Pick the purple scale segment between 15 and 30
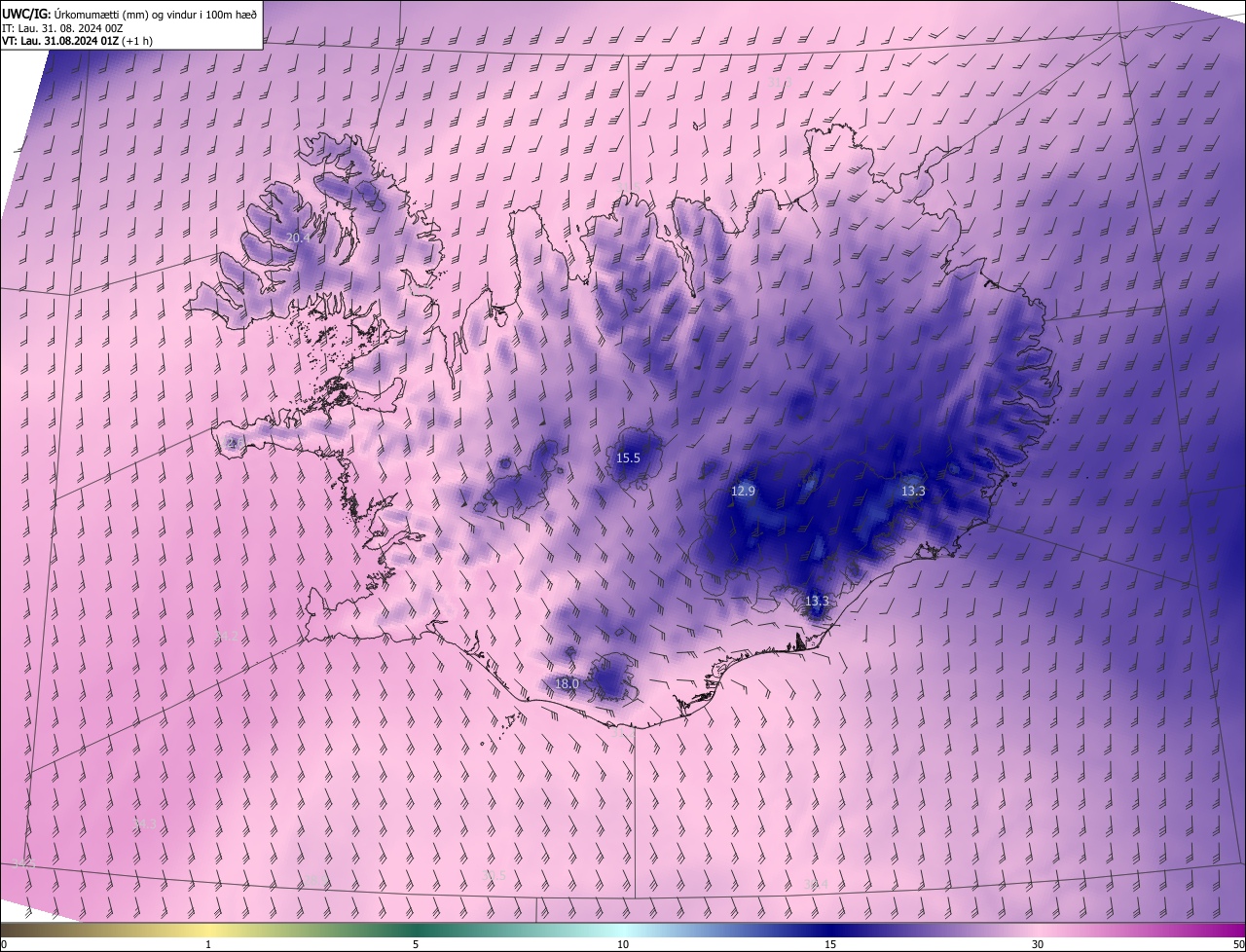 click(934, 930)
